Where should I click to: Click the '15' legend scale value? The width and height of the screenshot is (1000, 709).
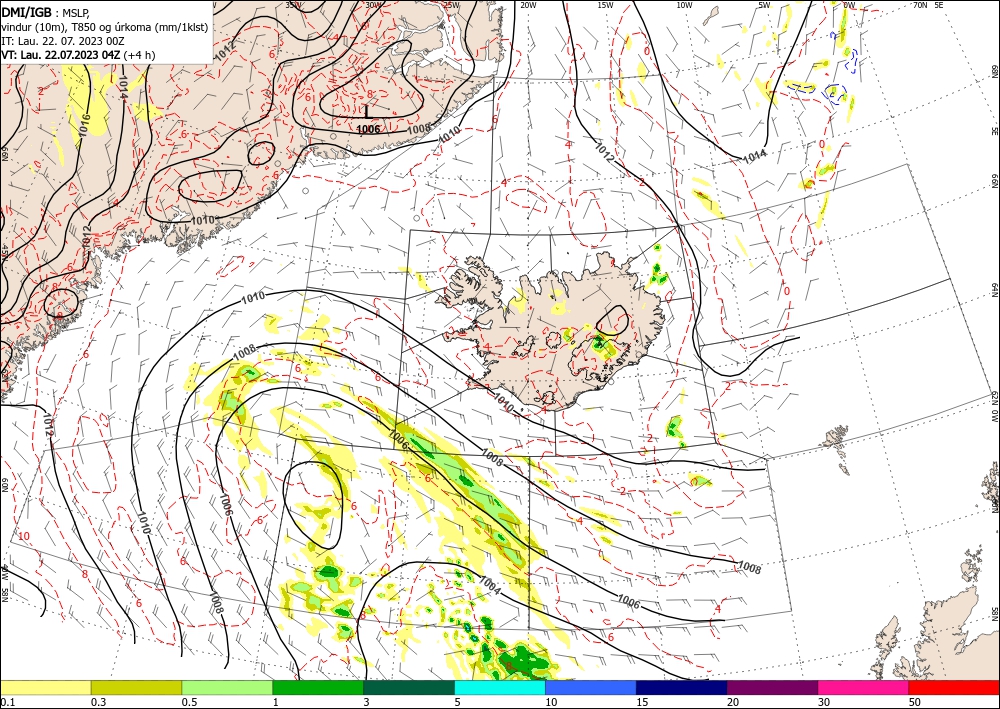point(642,702)
